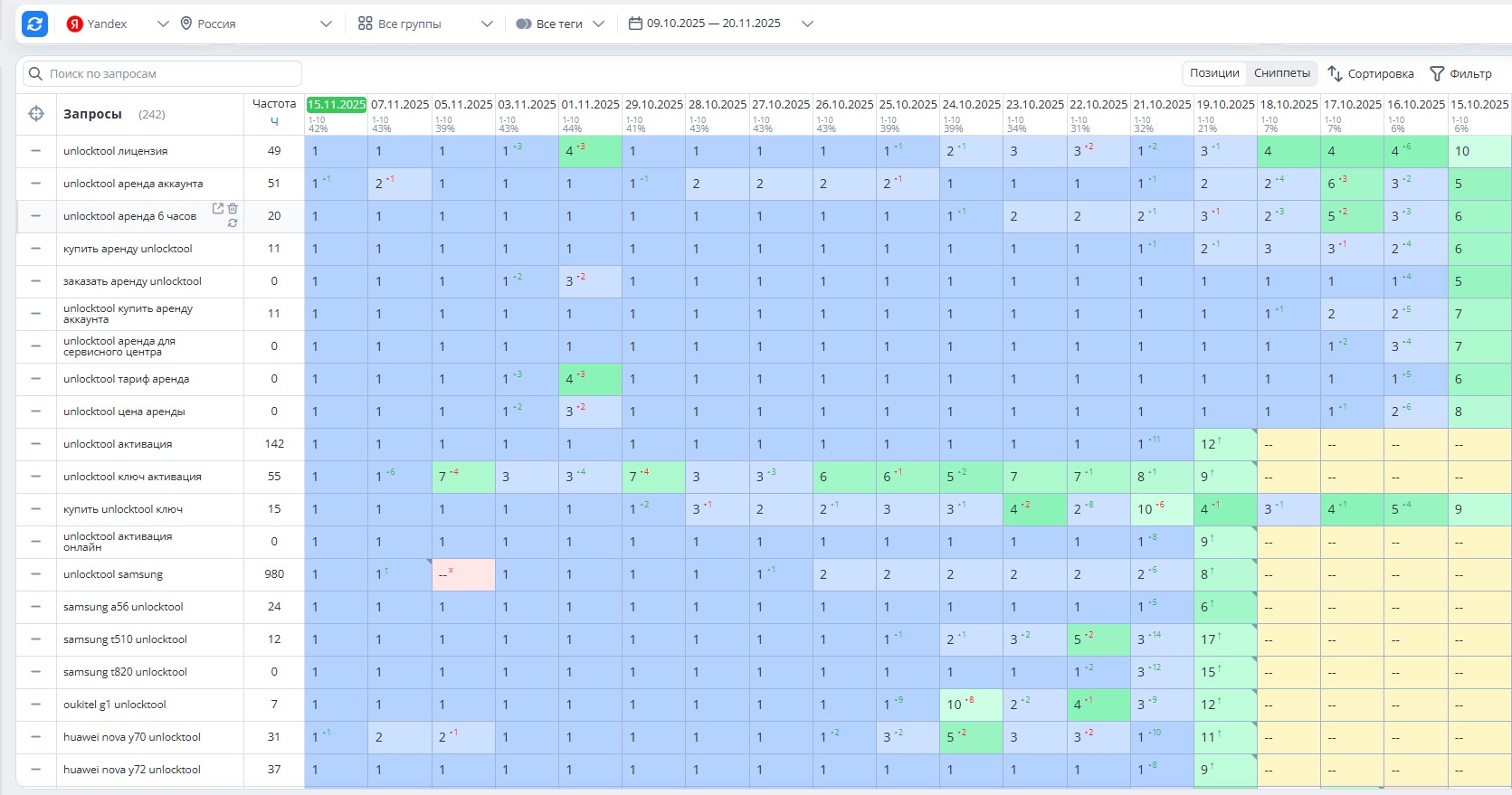Click the Запросы column header
This screenshot has width=1512, height=795.
point(92,115)
